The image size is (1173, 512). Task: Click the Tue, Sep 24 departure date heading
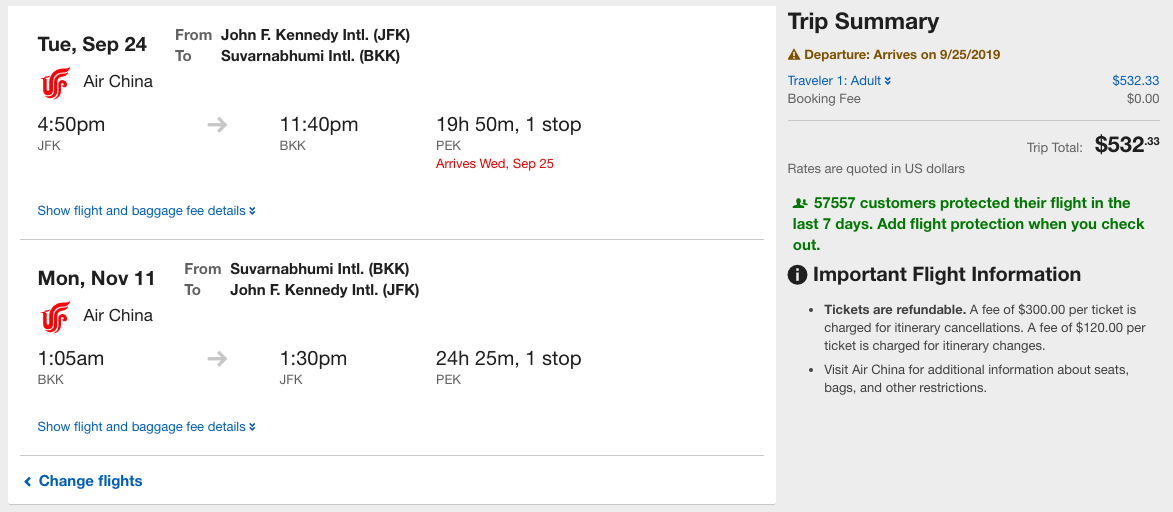click(92, 45)
